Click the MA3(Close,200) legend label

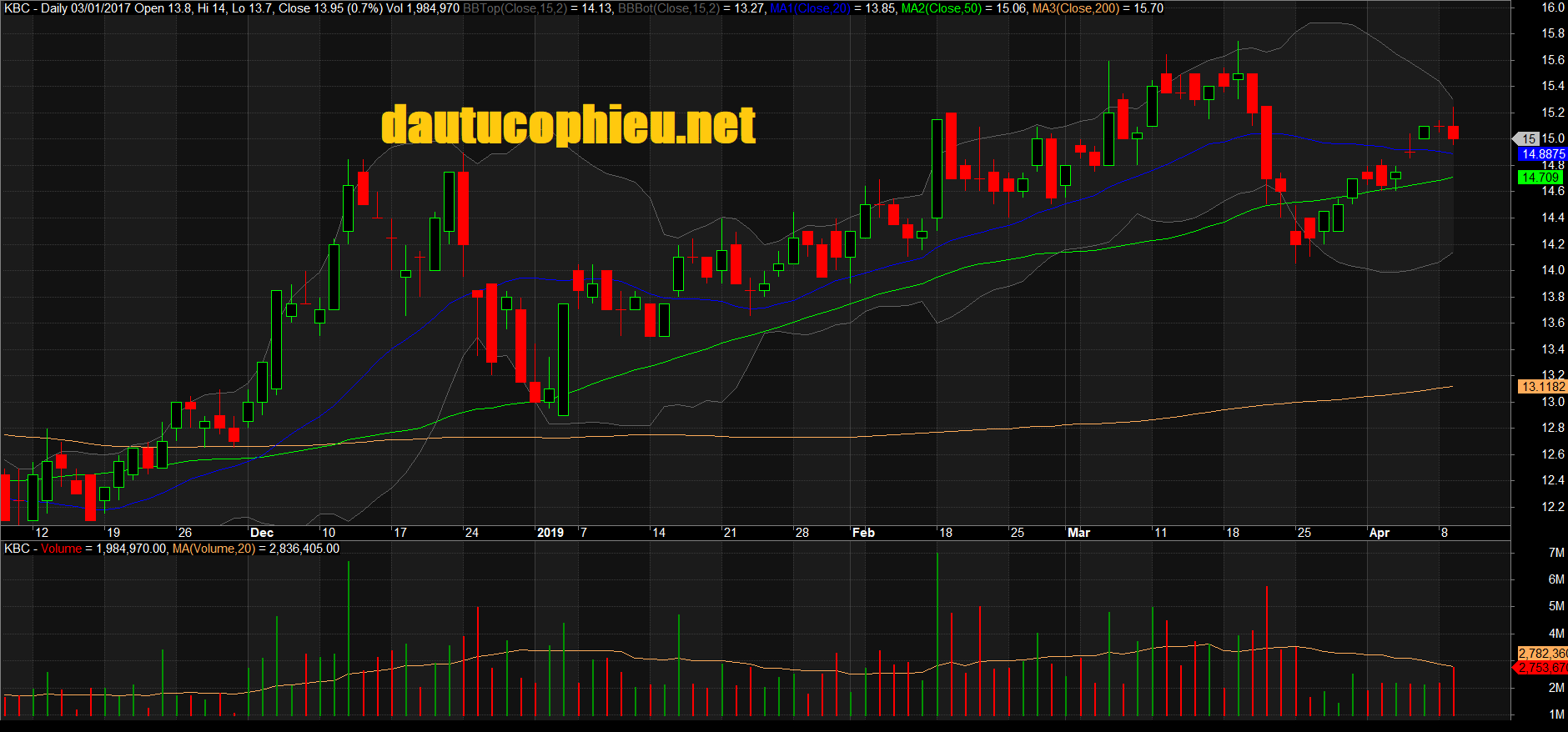[1075, 8]
